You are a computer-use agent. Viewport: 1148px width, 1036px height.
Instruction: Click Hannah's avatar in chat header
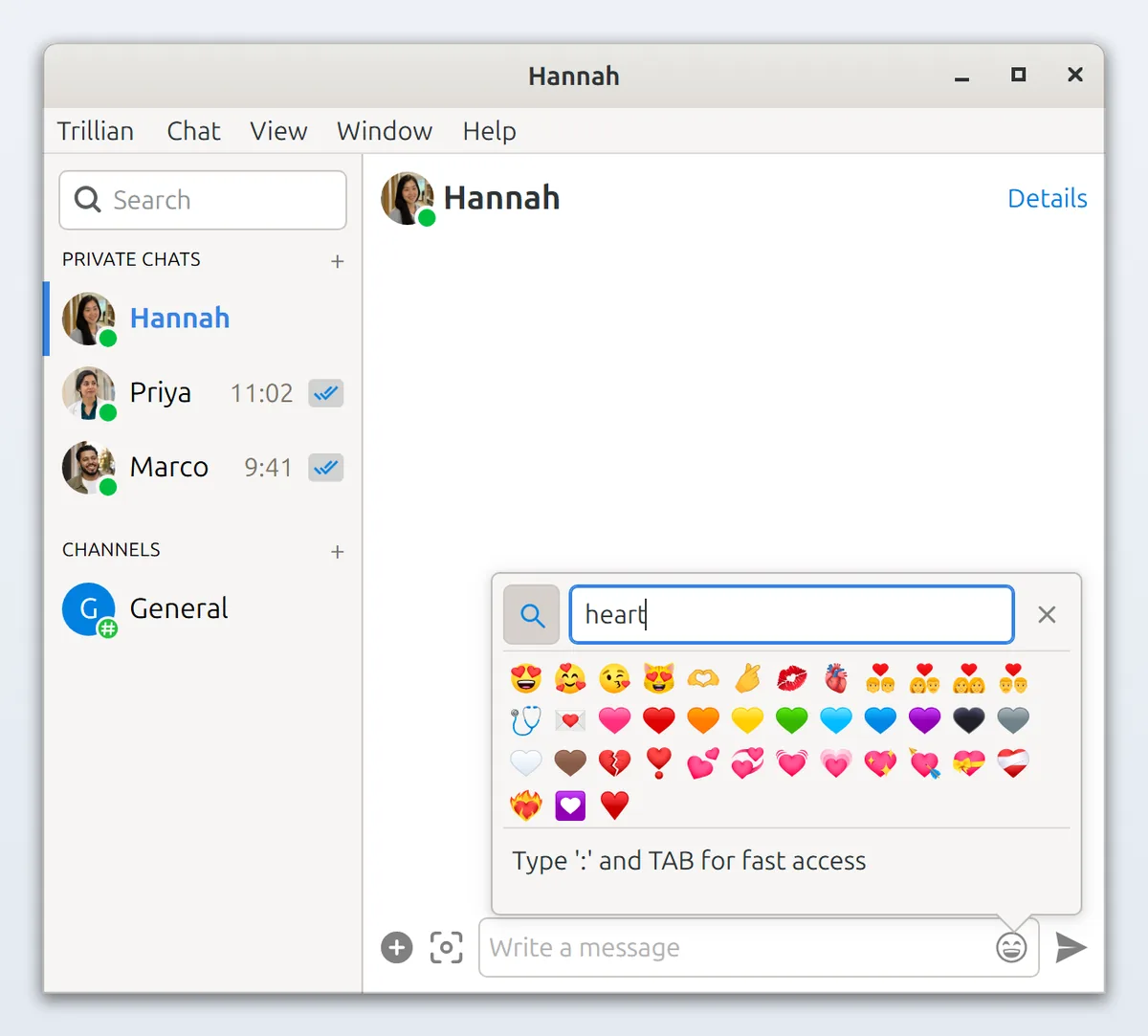click(408, 199)
